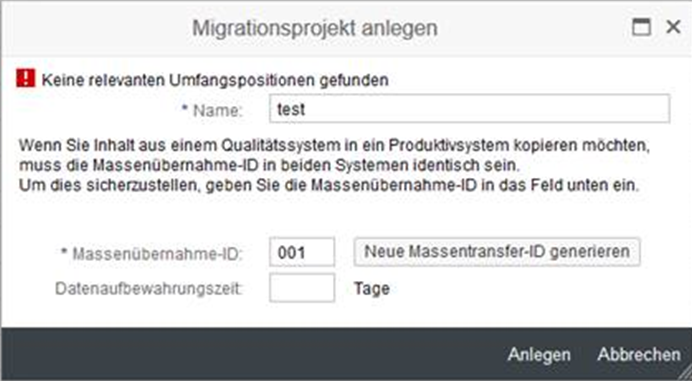Click the resize grip in the dialog corner
692x381 pixels.
click(x=686, y=375)
